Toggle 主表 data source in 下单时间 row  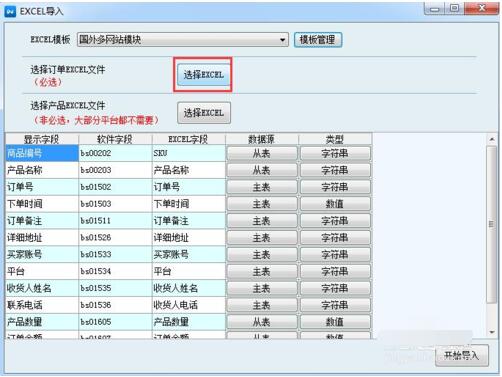pos(262,204)
